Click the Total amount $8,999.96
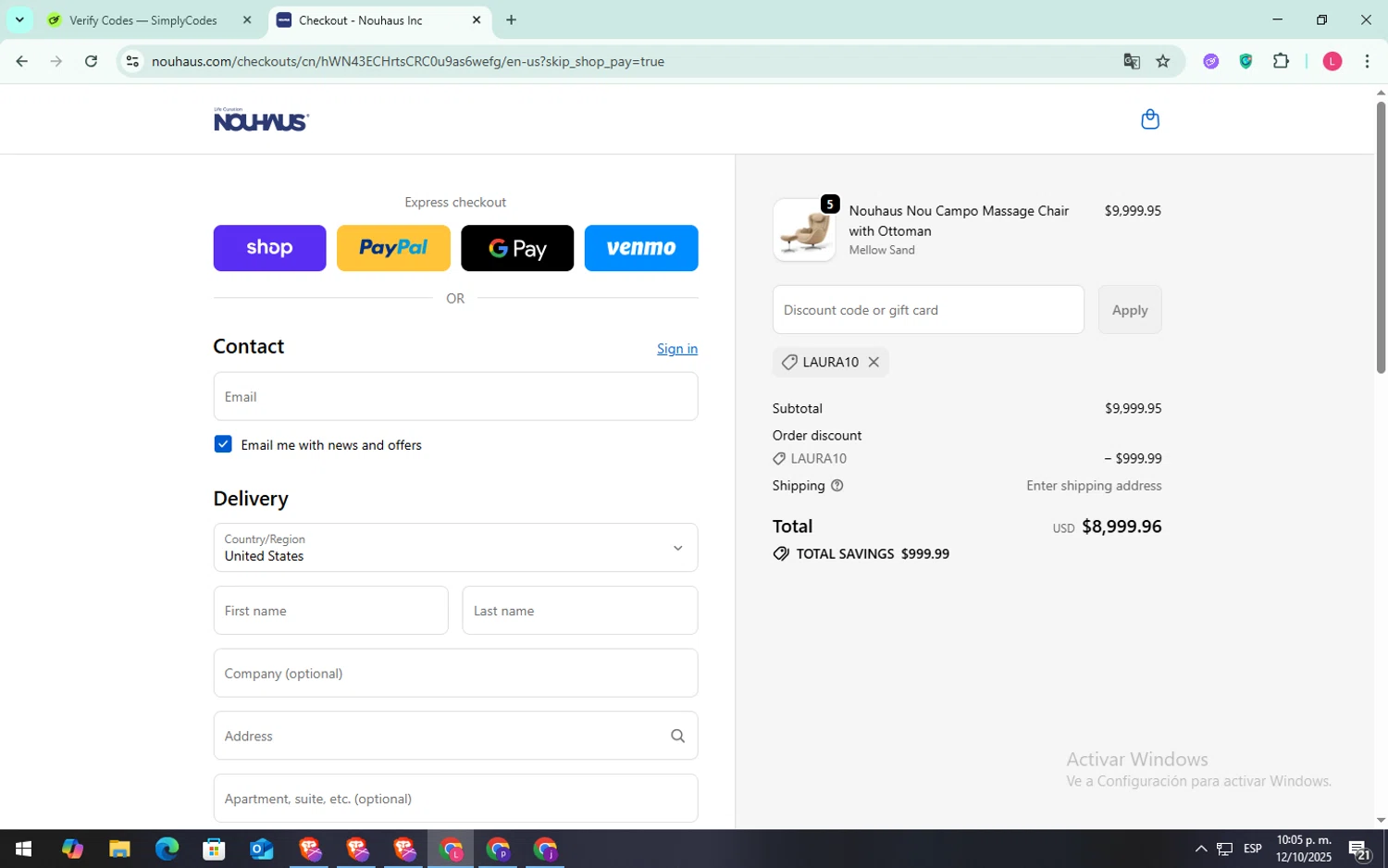The image size is (1388, 868). (x=1122, y=527)
